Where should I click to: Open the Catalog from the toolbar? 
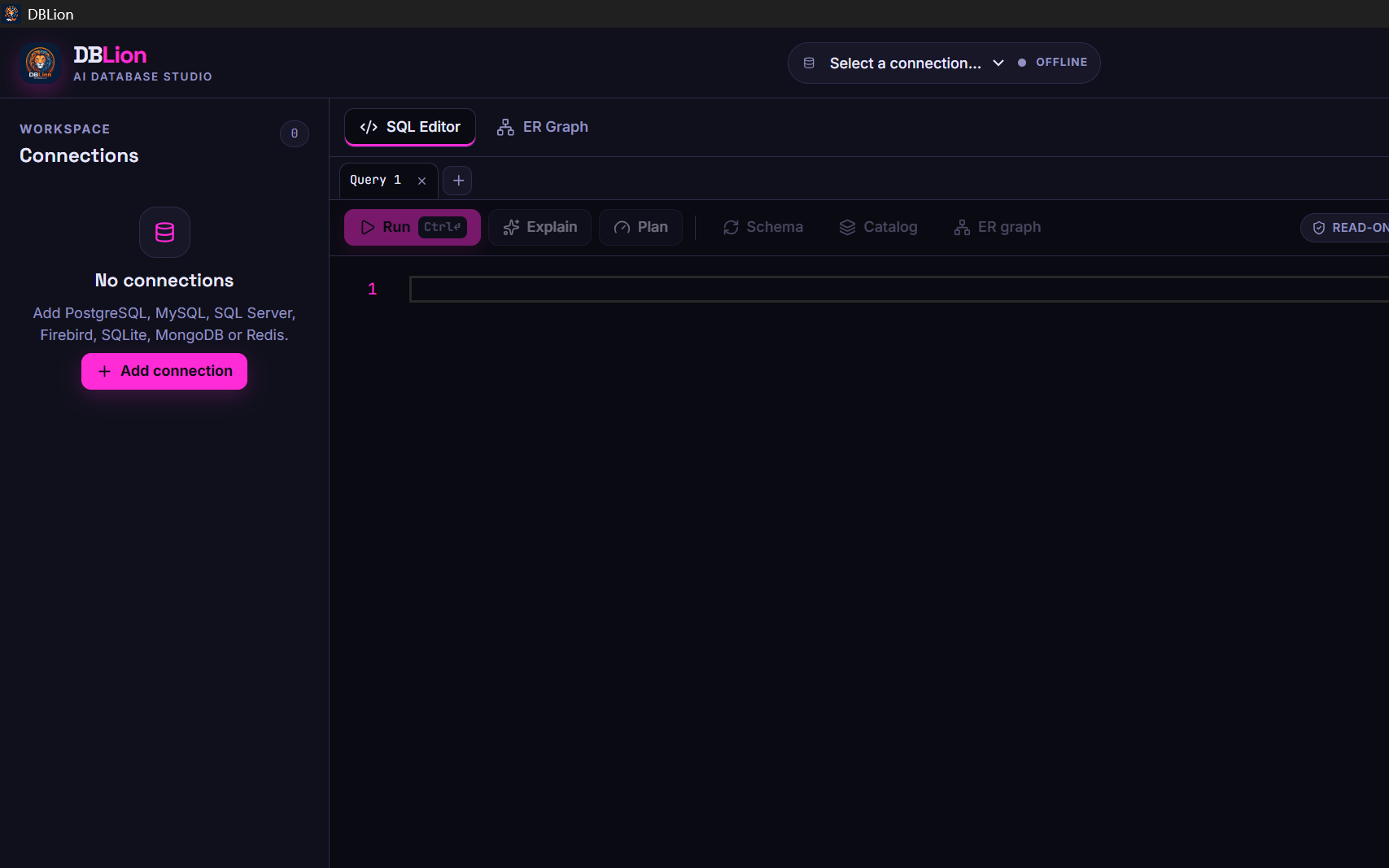tap(879, 228)
